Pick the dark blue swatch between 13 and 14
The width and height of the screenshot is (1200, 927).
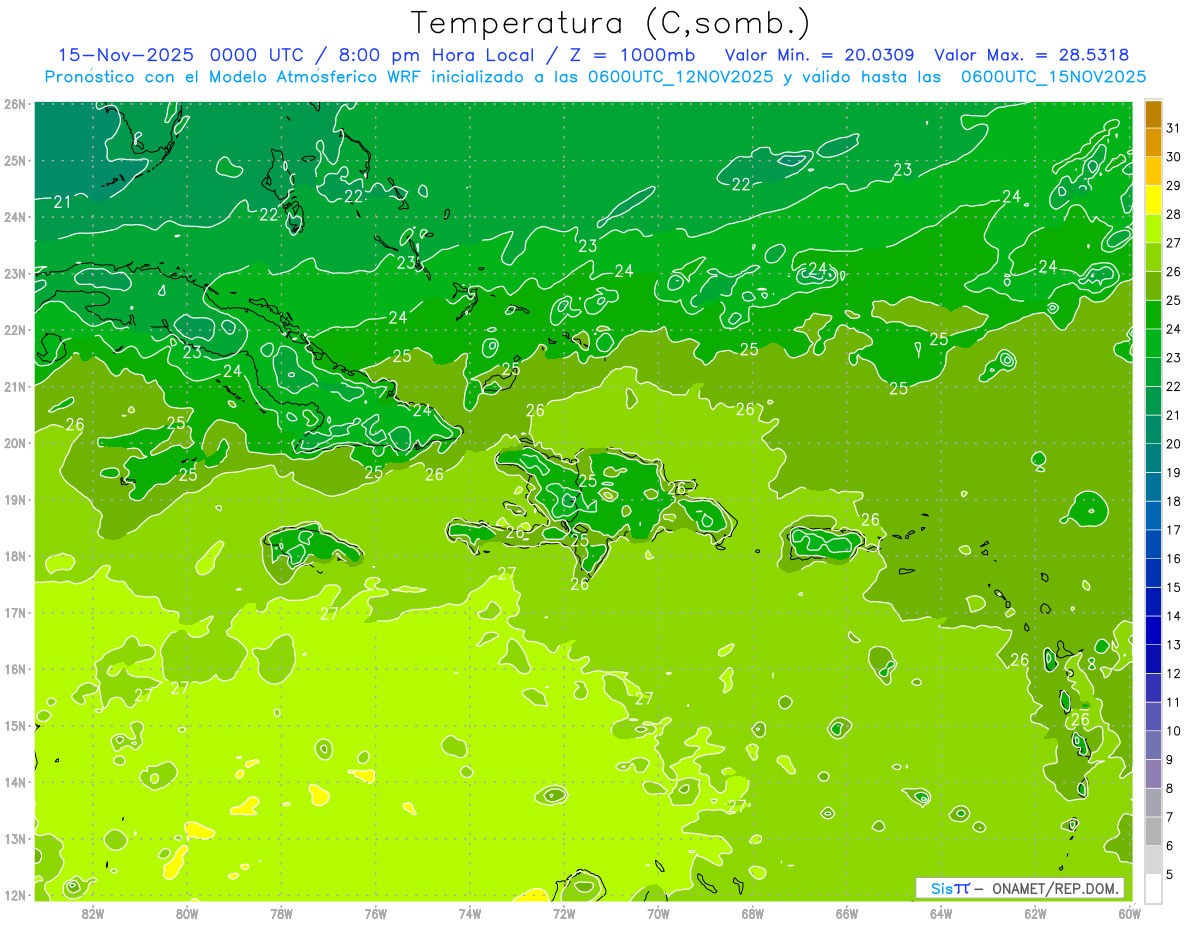click(1153, 631)
